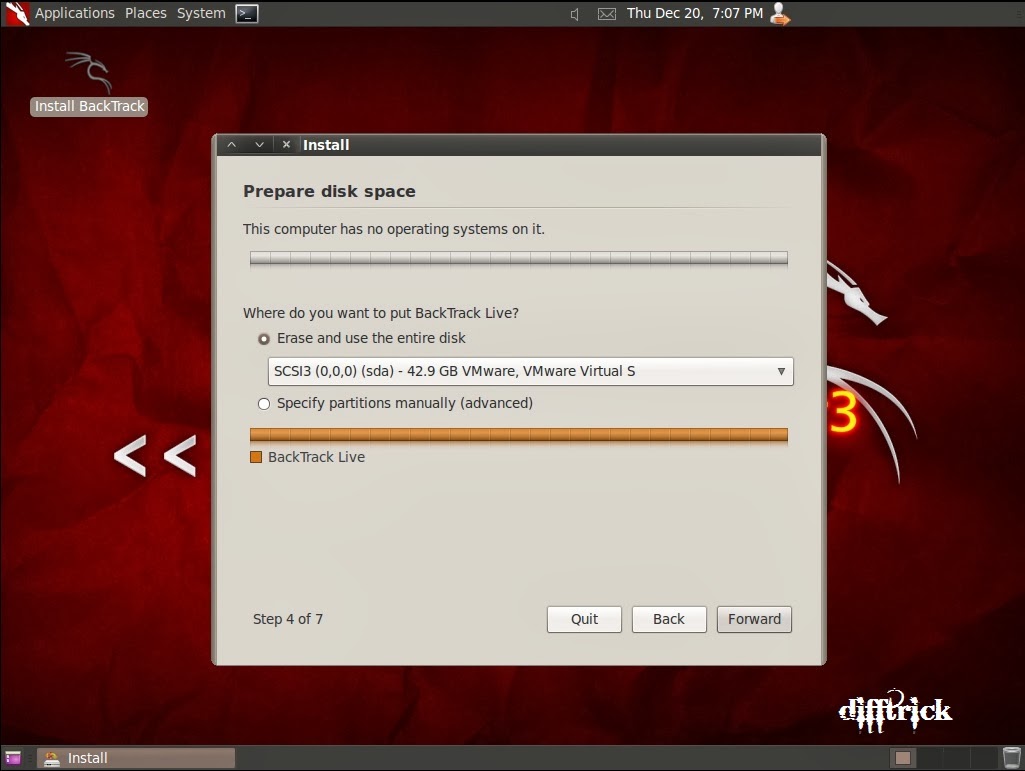Click the orange BackTrack Live legend swatch
1025x771 pixels.
coord(256,457)
